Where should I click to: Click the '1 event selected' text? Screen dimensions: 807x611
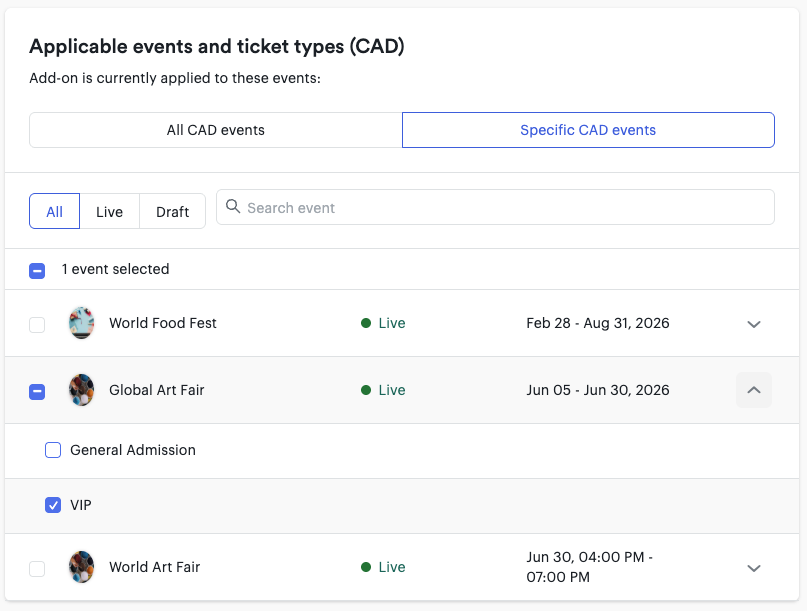tap(115, 269)
